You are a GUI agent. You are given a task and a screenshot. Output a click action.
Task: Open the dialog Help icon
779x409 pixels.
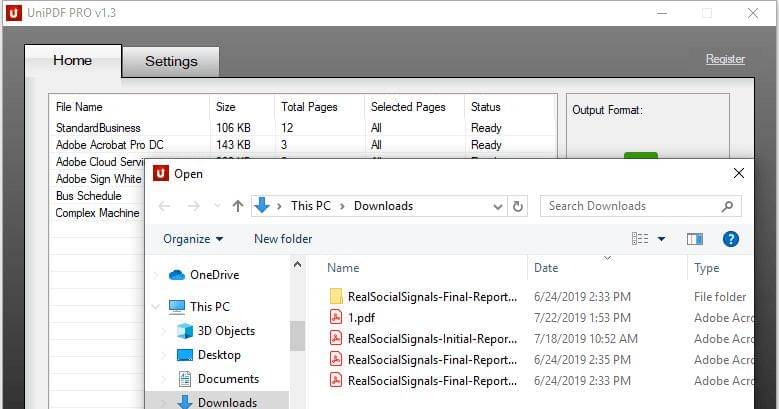click(730, 239)
